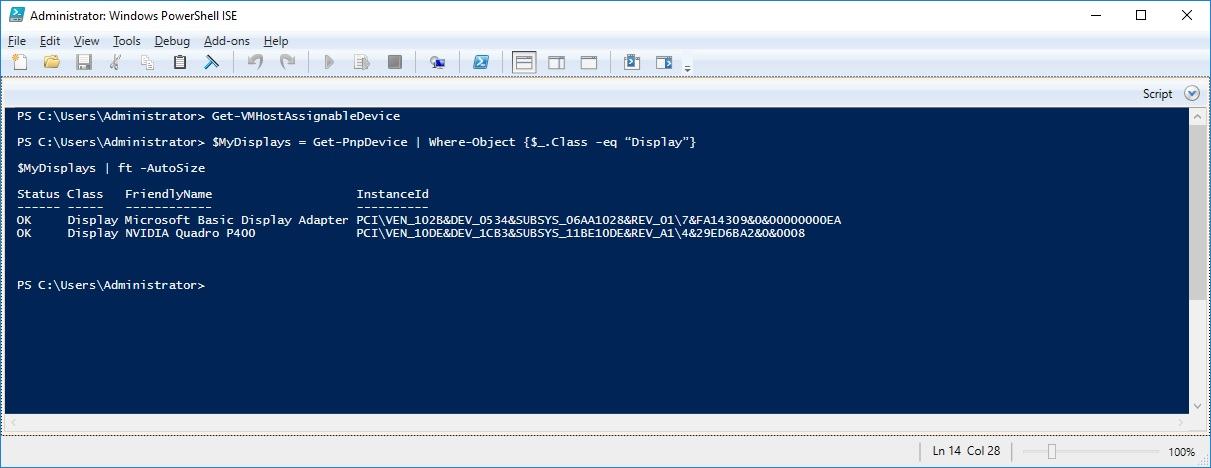Show the script pane on the right
The height and width of the screenshot is (468, 1211).
pos(556,63)
